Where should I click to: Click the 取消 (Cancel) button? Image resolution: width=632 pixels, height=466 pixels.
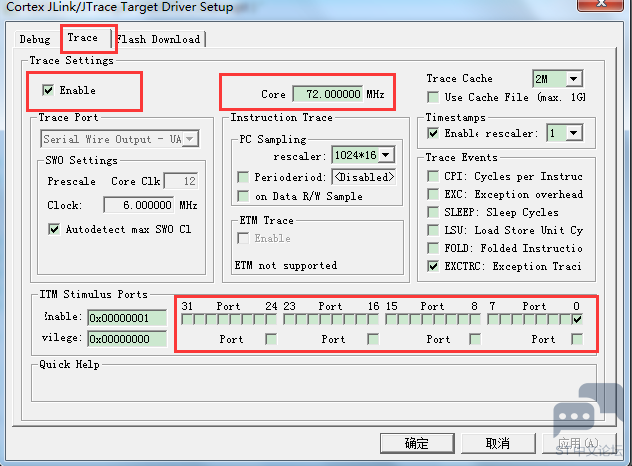click(x=498, y=443)
